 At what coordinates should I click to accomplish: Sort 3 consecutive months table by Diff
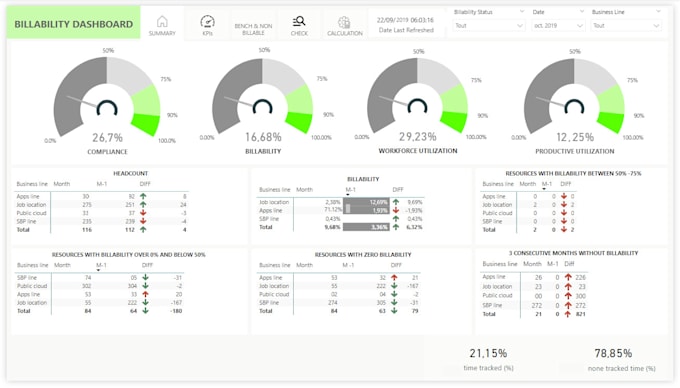point(569,264)
